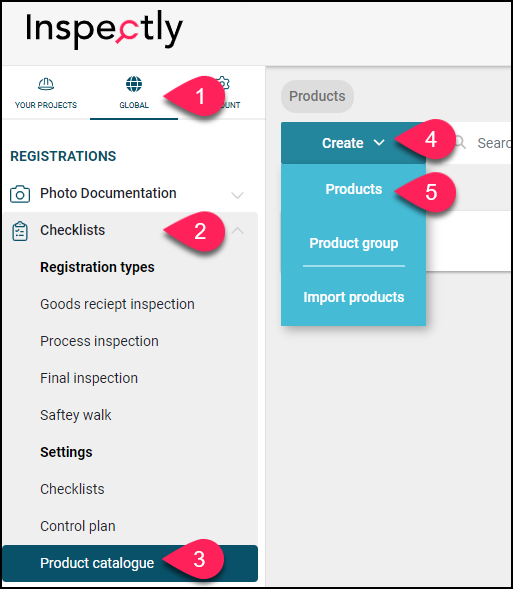The height and width of the screenshot is (589, 513).
Task: Click the magnifying glass search icon
Action: 460,143
